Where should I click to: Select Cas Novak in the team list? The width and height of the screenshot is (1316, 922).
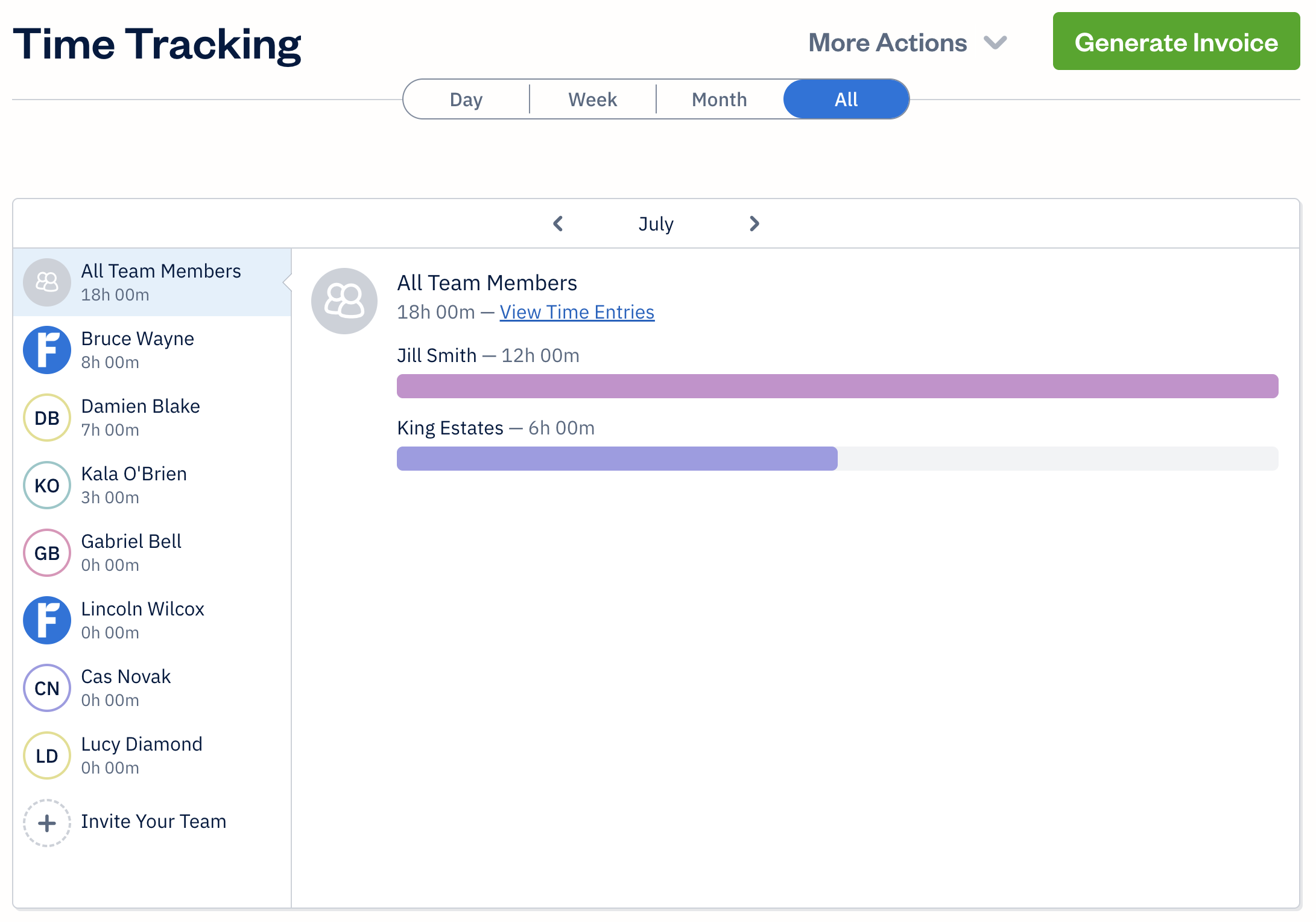pos(152,687)
